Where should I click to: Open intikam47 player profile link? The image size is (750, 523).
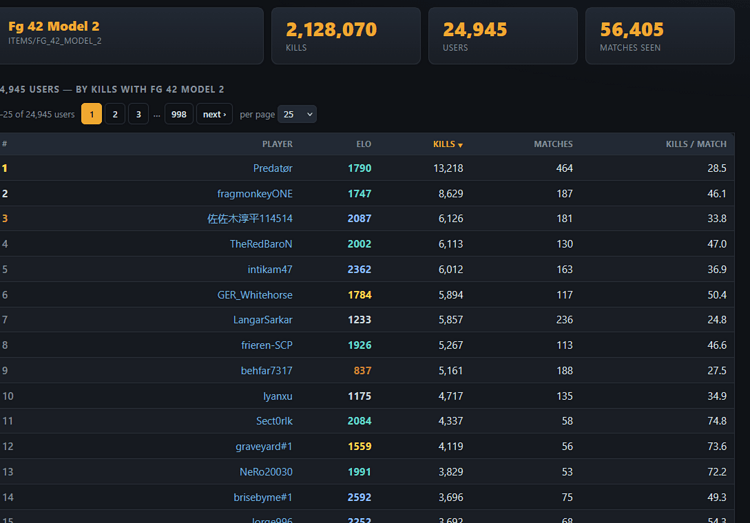270,269
